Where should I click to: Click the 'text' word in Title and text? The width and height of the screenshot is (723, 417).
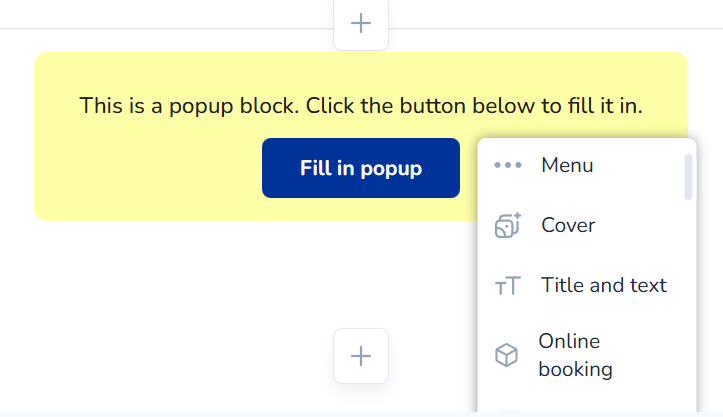click(648, 285)
